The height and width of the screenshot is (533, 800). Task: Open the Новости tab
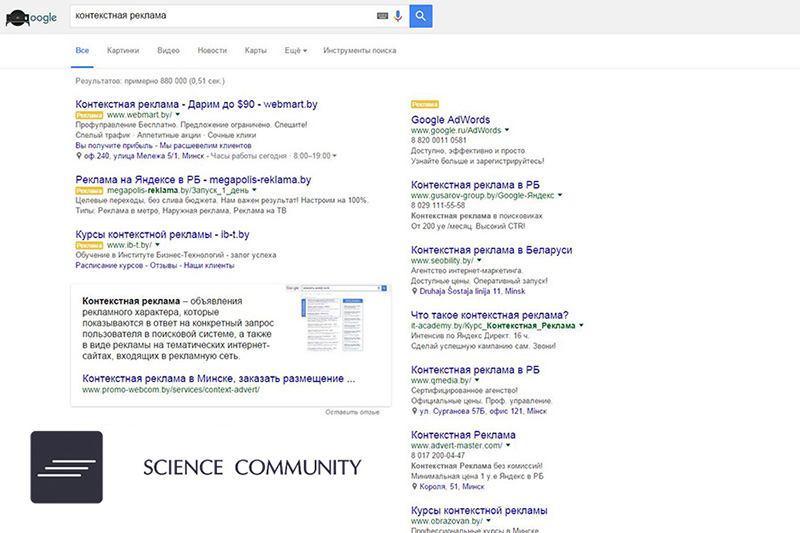[212, 50]
